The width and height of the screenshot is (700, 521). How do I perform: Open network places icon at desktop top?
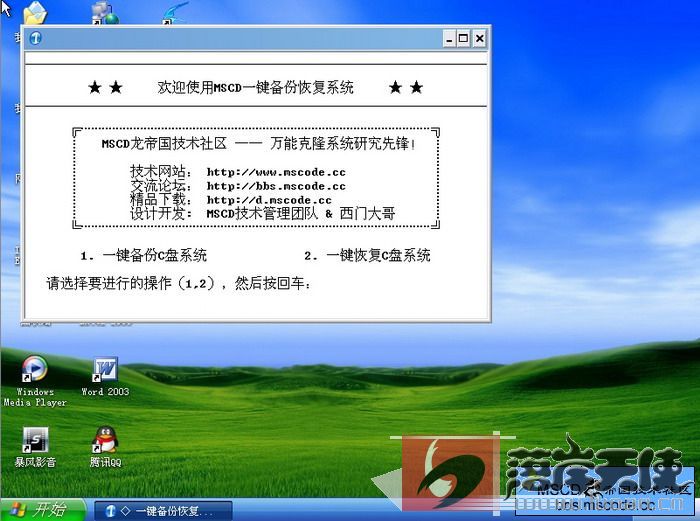coord(105,13)
